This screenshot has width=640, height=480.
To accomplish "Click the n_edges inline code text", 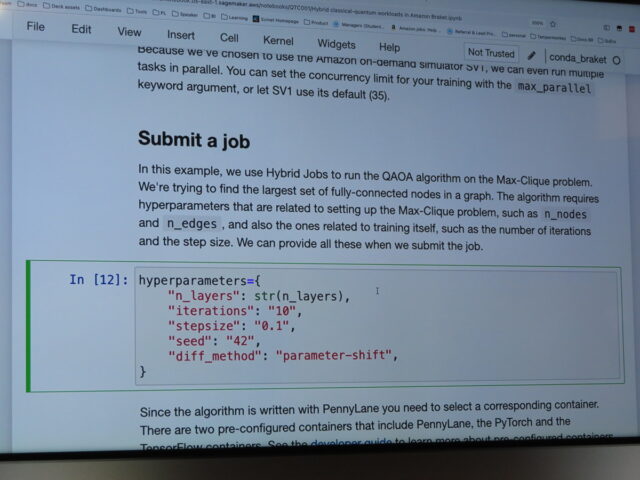I will click(192, 224).
